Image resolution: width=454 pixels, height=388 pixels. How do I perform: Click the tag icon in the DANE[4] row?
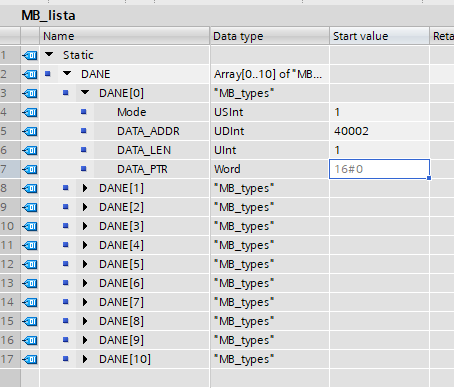coord(30,245)
